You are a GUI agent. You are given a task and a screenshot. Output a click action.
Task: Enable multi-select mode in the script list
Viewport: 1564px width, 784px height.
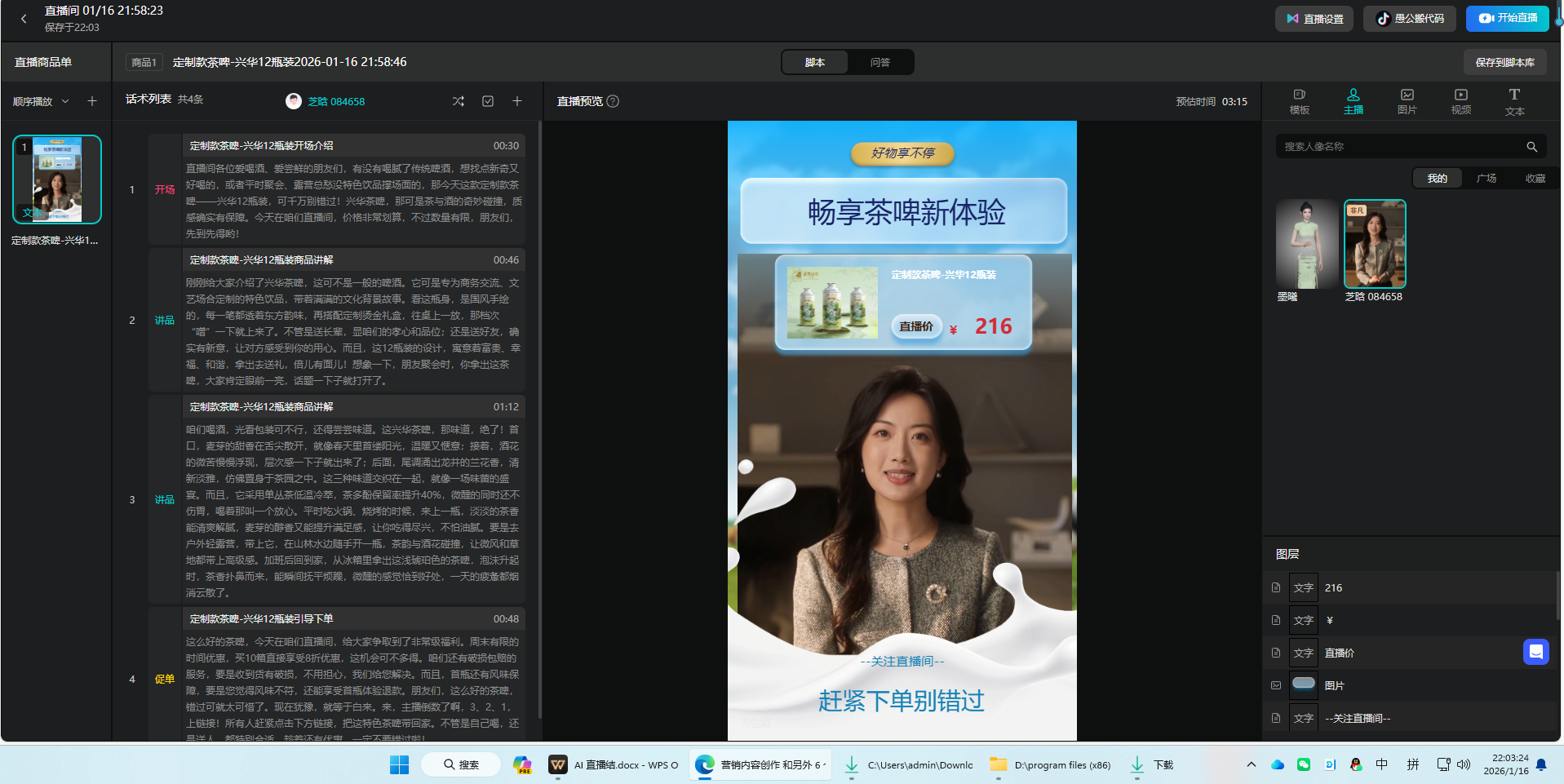(x=488, y=101)
